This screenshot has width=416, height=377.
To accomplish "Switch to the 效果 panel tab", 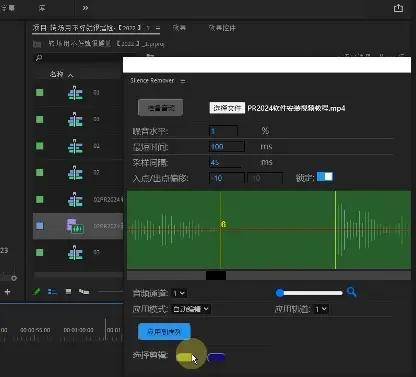I will pyautogui.click(x=179, y=28).
